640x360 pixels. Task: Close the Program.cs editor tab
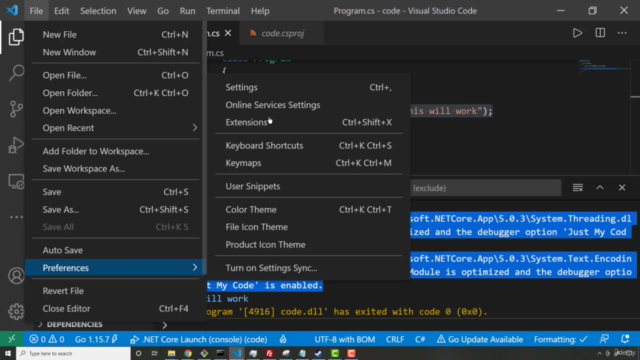tap(228, 33)
